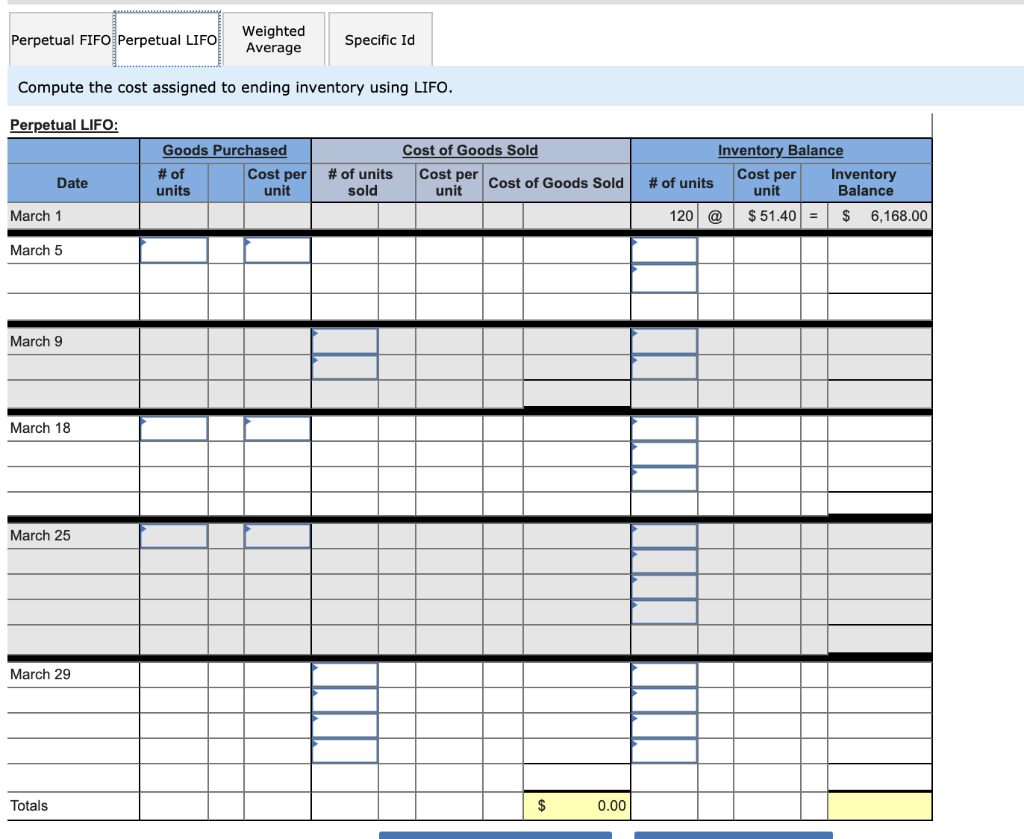Select the Perpetual LIFO tab
Image resolution: width=1024 pixels, height=839 pixels.
167,39
